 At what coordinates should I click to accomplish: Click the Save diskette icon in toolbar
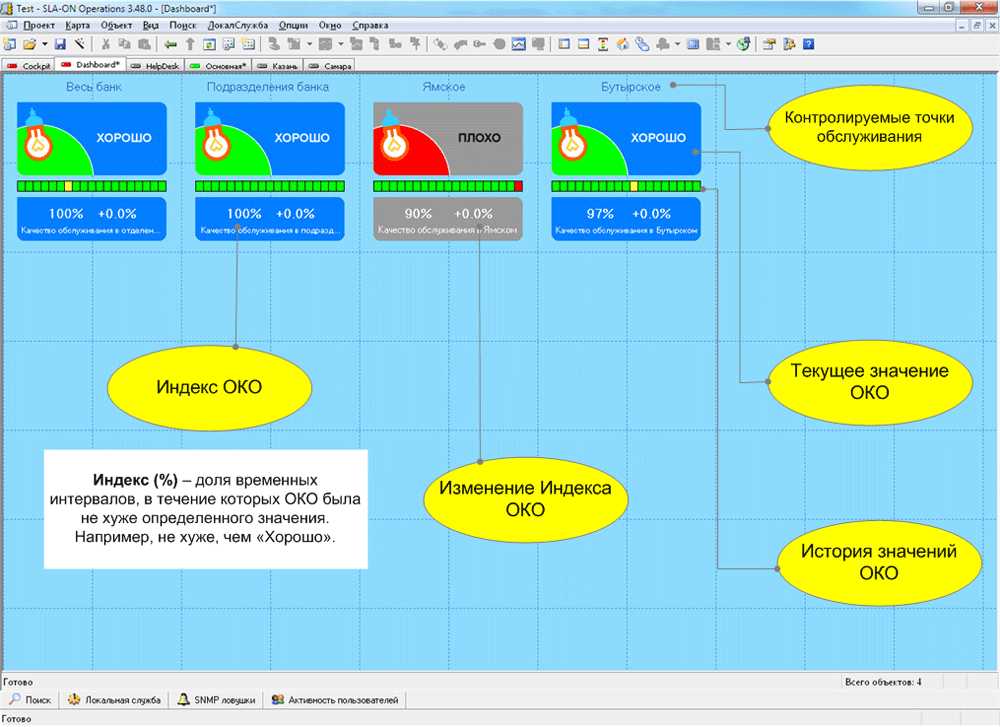[60, 44]
